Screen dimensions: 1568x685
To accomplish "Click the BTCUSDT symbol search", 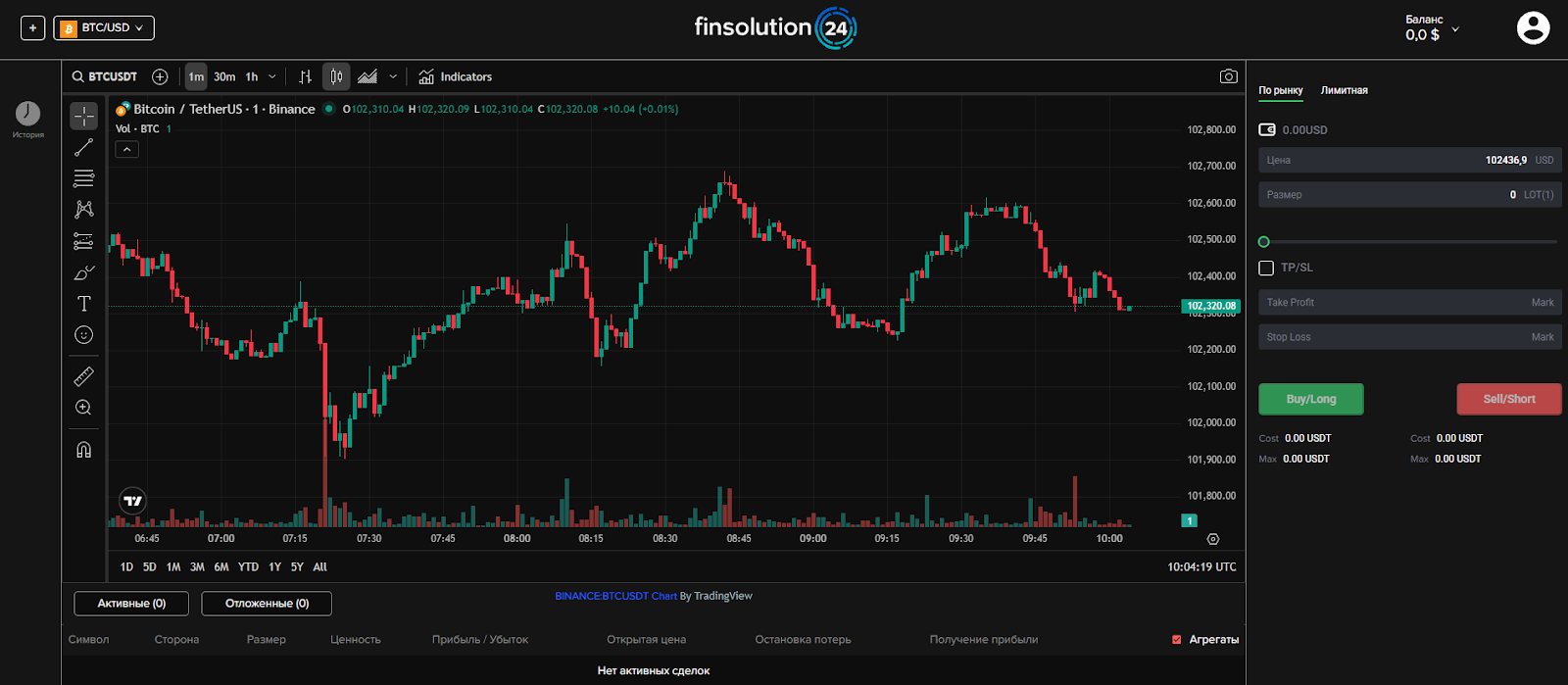I will [105, 76].
